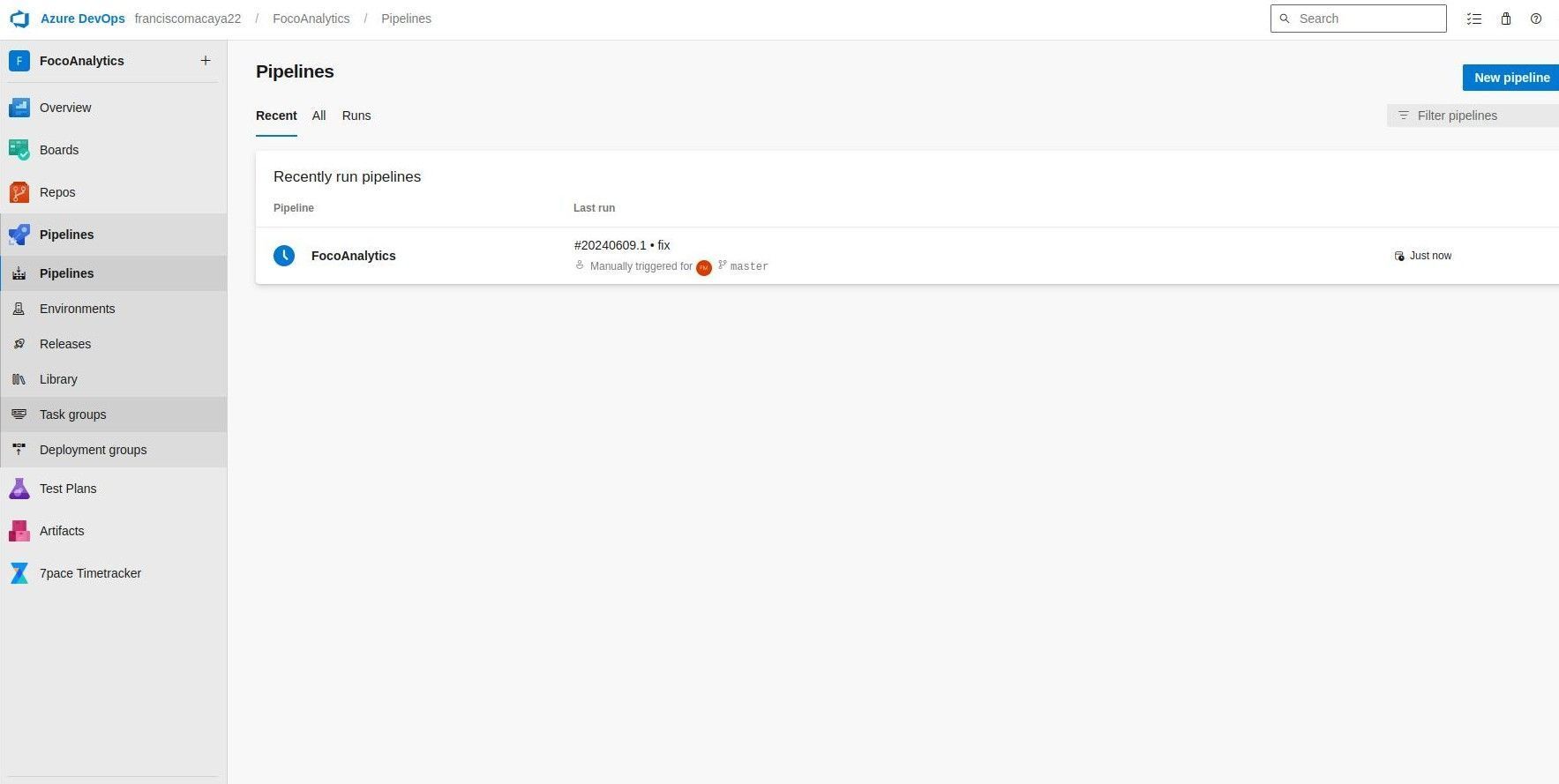Click the FocoAnalytics project F avatar
Viewport: 1559px width, 784px height.
[19, 61]
